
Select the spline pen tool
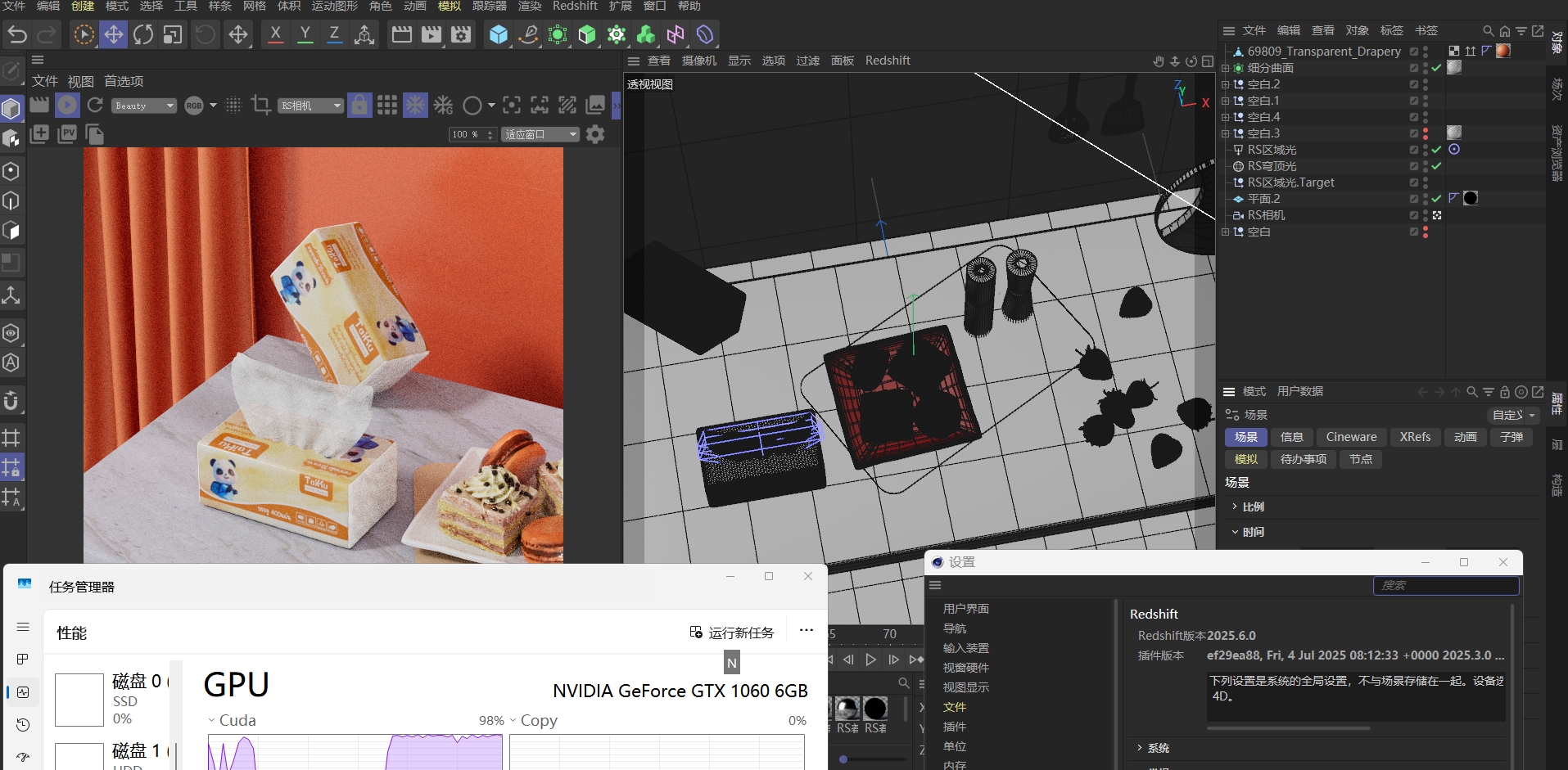[x=528, y=34]
